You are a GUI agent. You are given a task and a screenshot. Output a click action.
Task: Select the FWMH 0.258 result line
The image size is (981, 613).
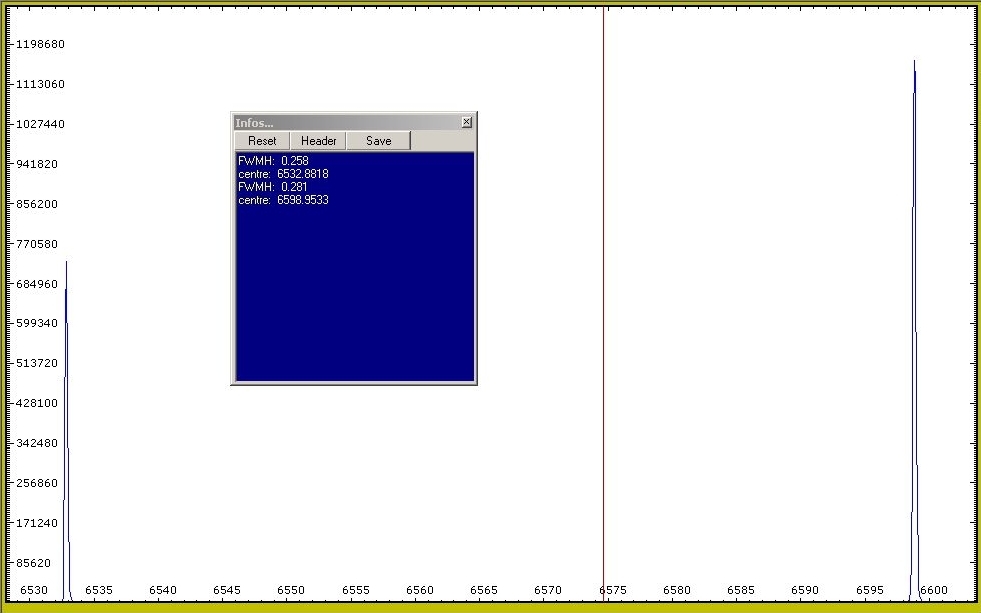pyautogui.click(x=273, y=161)
